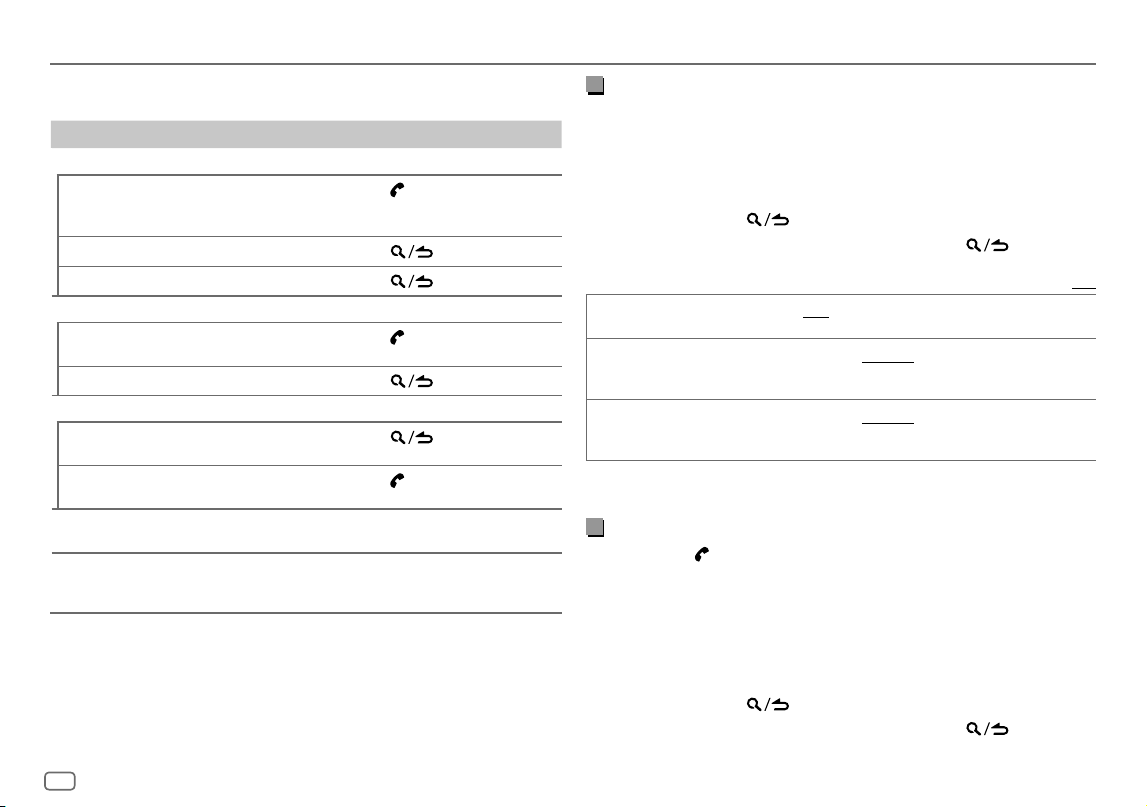This screenshot has height=807, width=1147.
Task: Click the note area between the two rules below the third table
Action: [x=306, y=583]
